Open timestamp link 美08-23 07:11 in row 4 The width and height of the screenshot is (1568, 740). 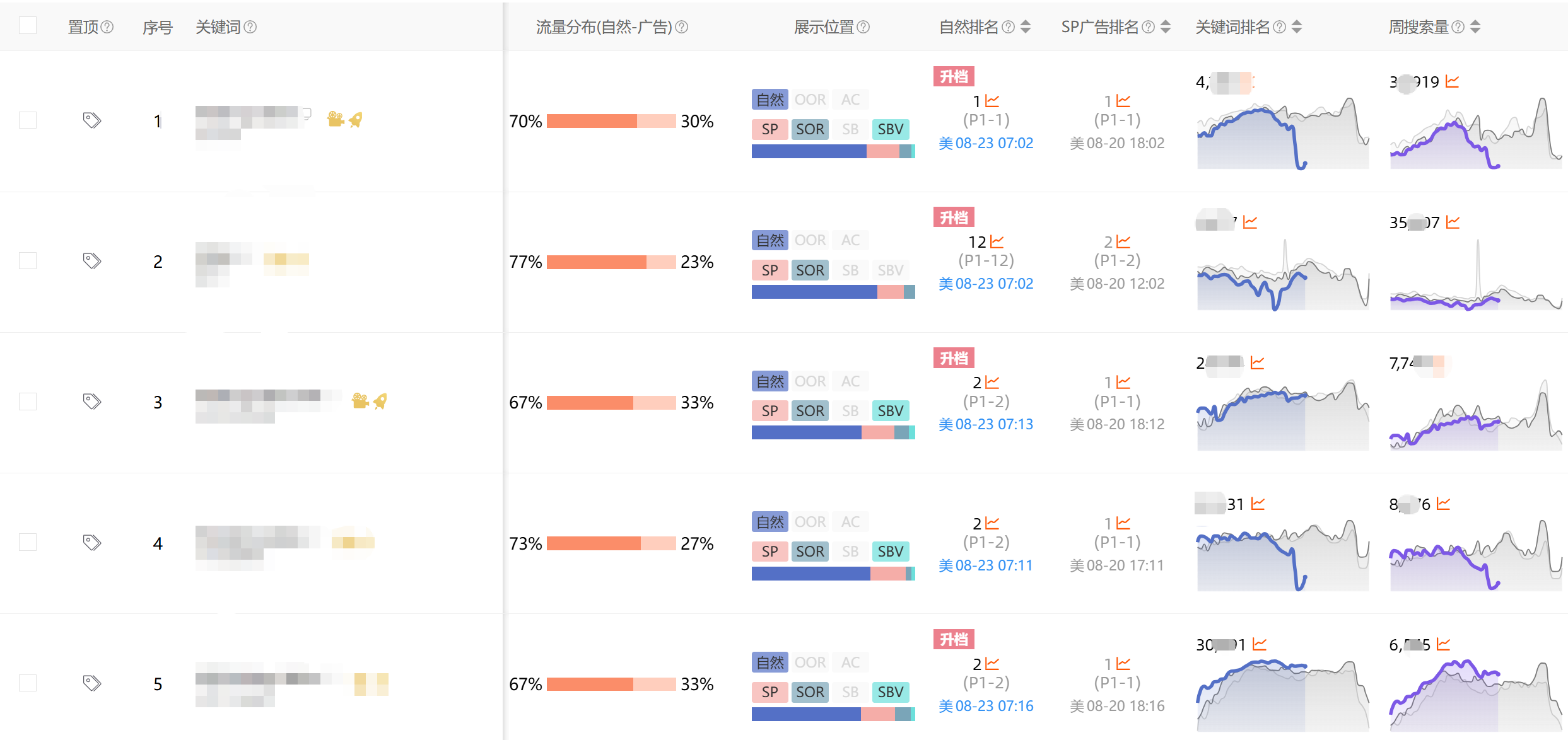pos(986,565)
